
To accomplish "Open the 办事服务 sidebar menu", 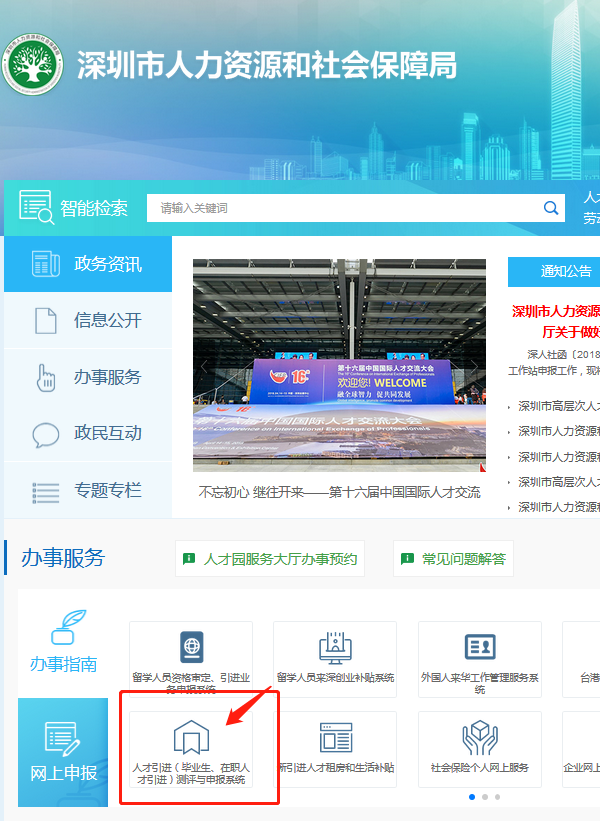I will 88,377.
